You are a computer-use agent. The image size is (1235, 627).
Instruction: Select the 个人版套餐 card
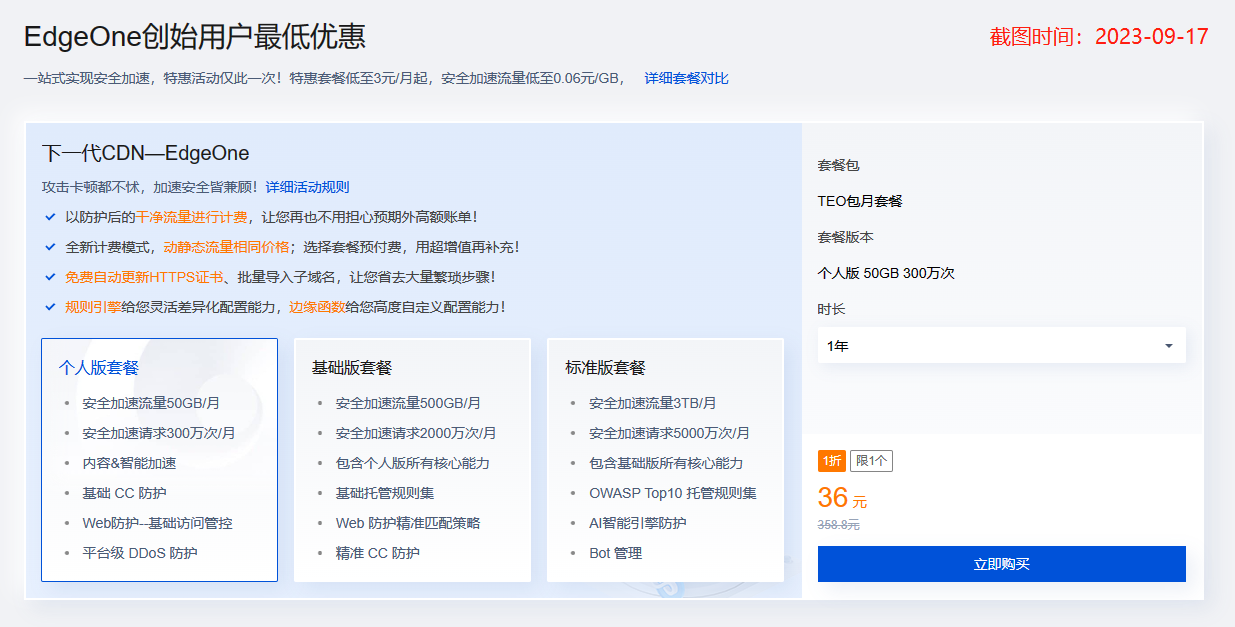pos(159,460)
